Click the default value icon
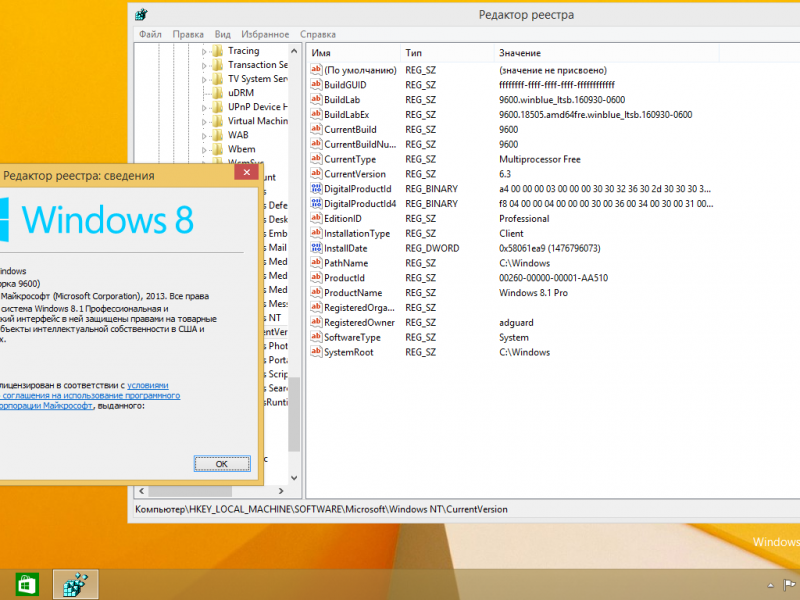Viewport: 800px width, 600px height. 316,70
